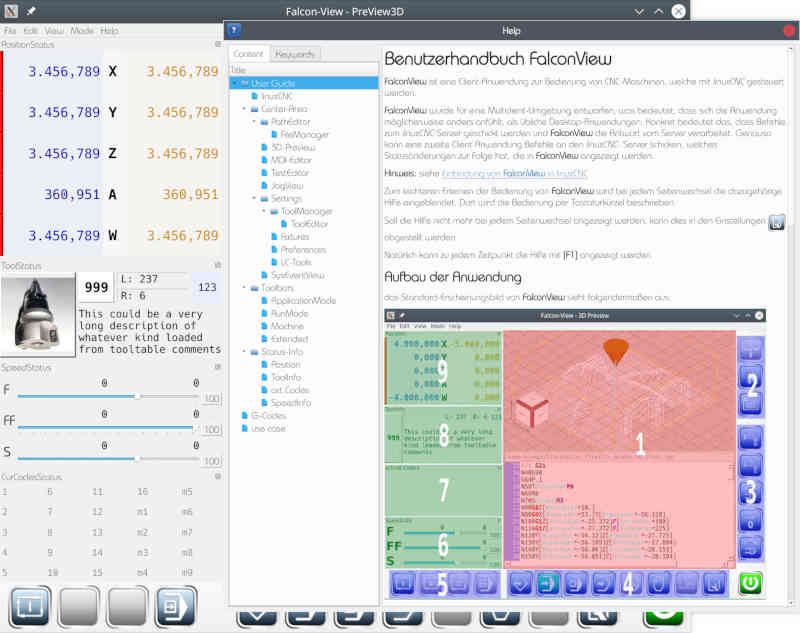800x633 pixels.
Task: Open the Einbindung von FalconView in linuxCNC link
Action: coord(514,173)
